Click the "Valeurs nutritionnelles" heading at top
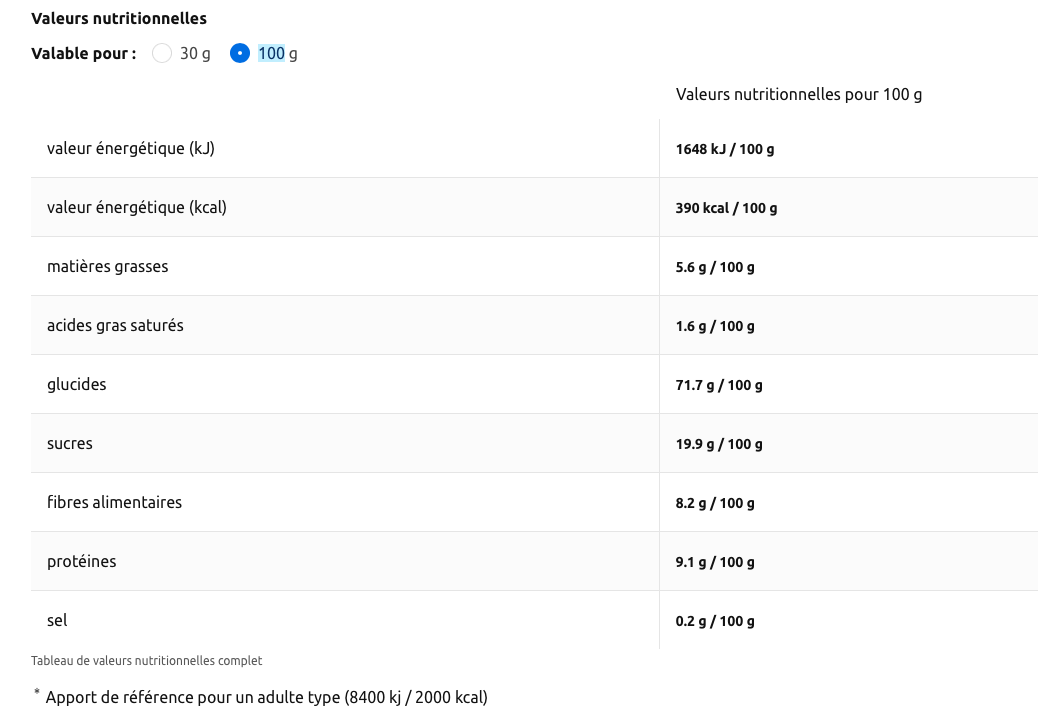This screenshot has width=1038, height=711. (119, 18)
